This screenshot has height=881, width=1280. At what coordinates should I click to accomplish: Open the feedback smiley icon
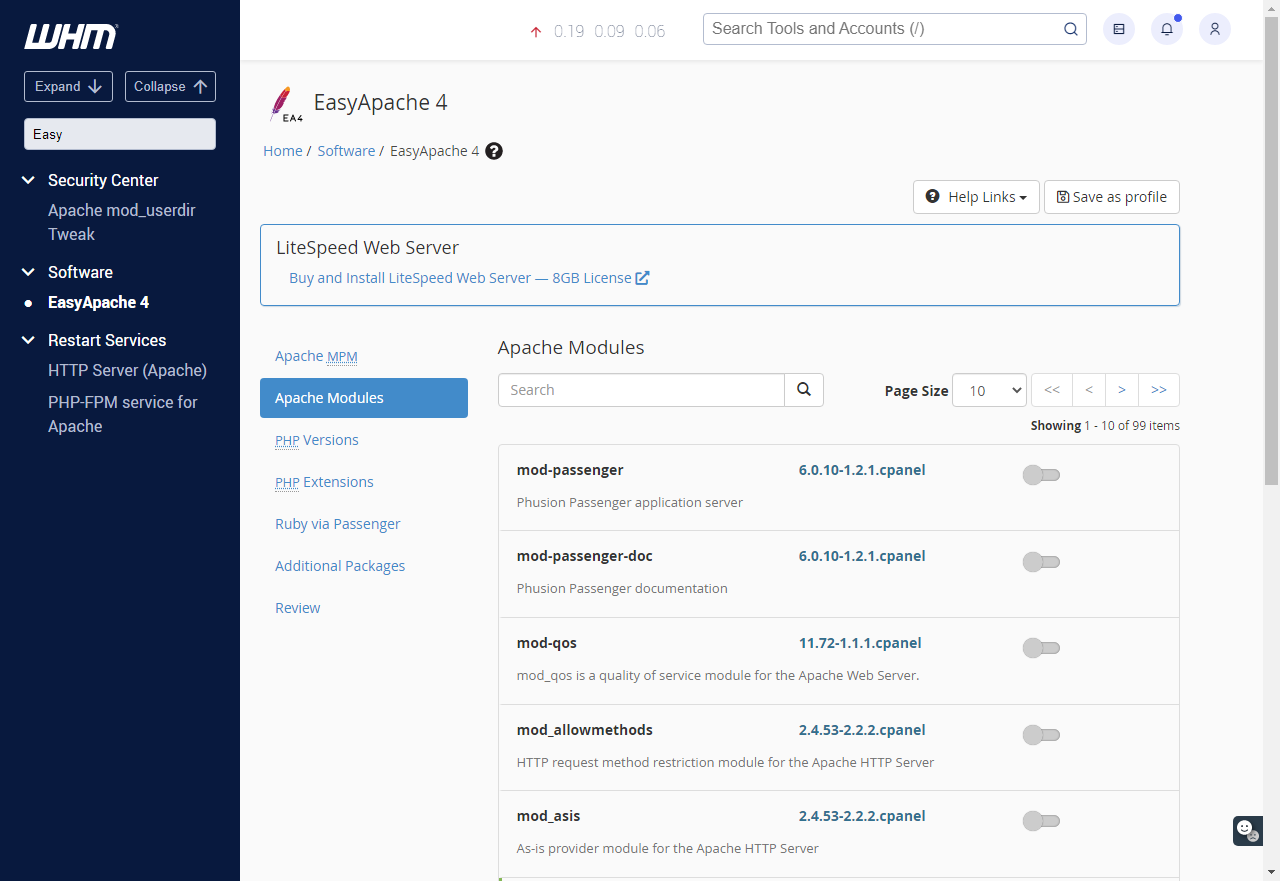click(x=1247, y=830)
